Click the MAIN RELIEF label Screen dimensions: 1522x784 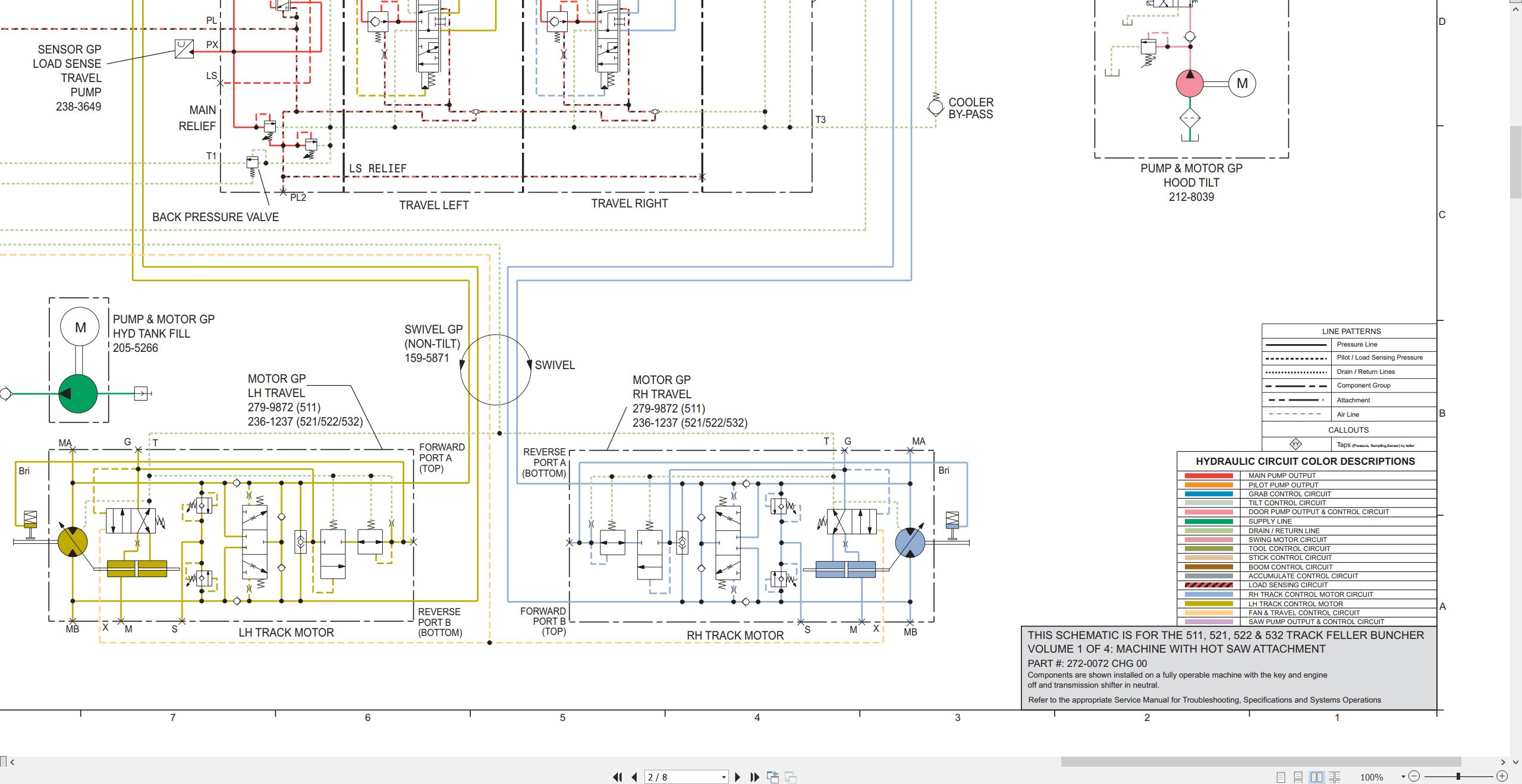197,118
